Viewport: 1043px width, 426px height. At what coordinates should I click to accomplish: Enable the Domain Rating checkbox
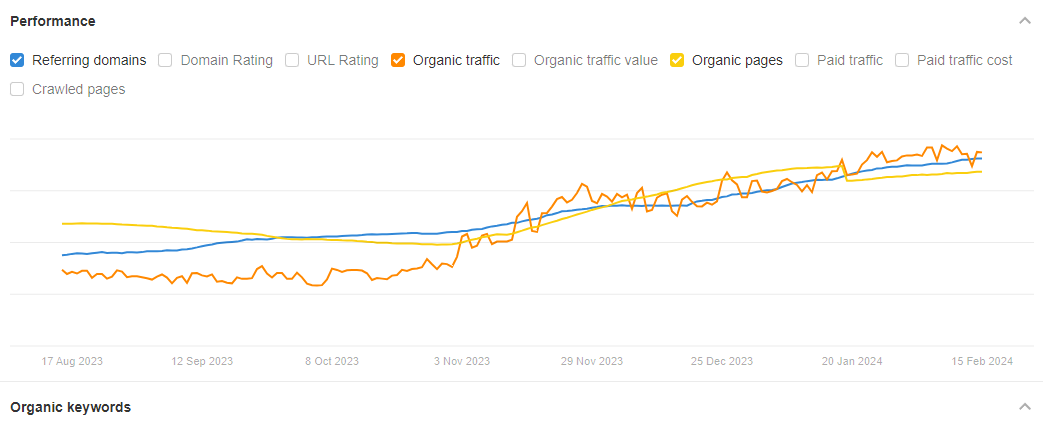click(x=165, y=60)
